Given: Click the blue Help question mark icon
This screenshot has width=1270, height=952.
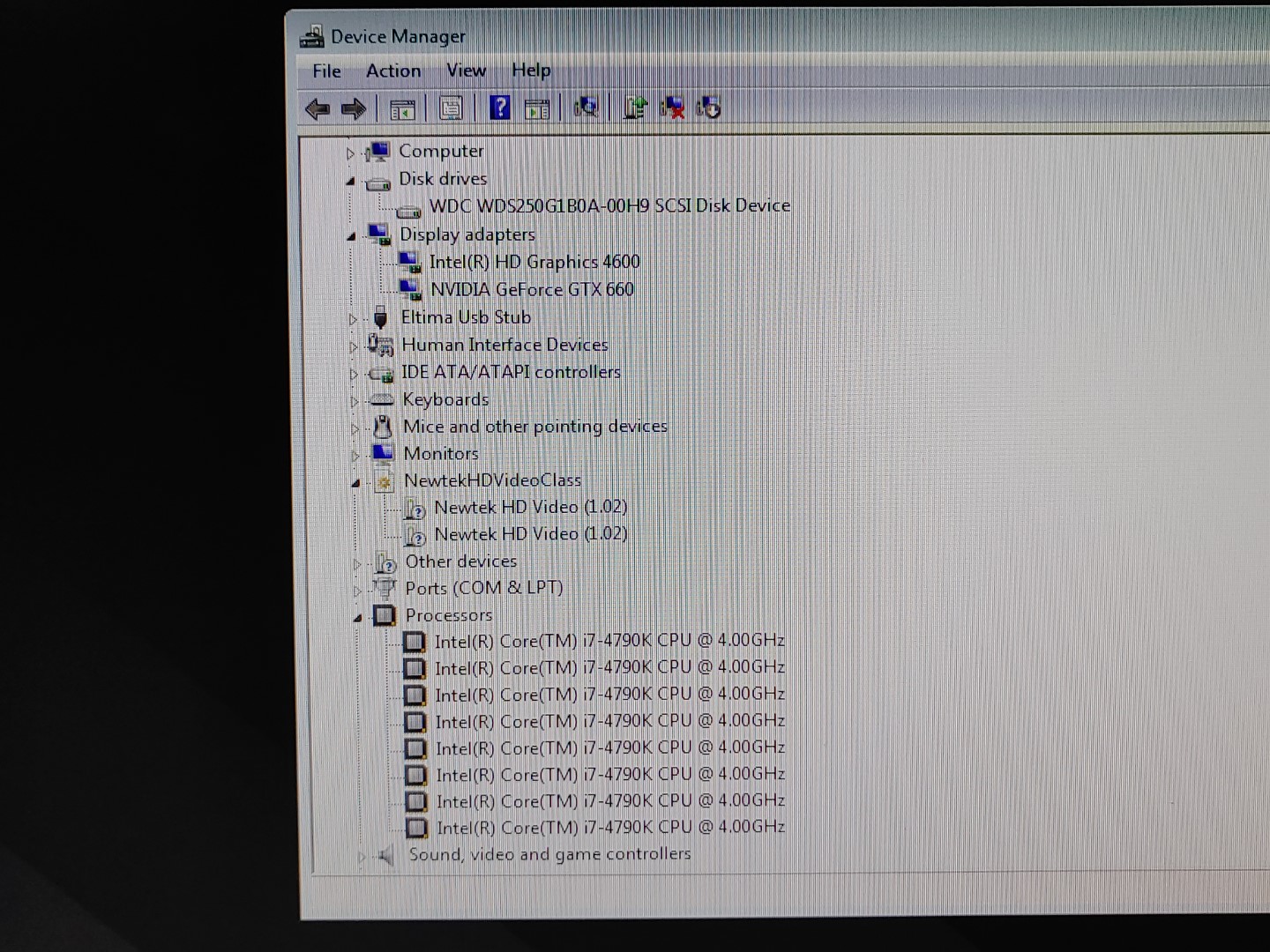Looking at the screenshot, I should 500,108.
